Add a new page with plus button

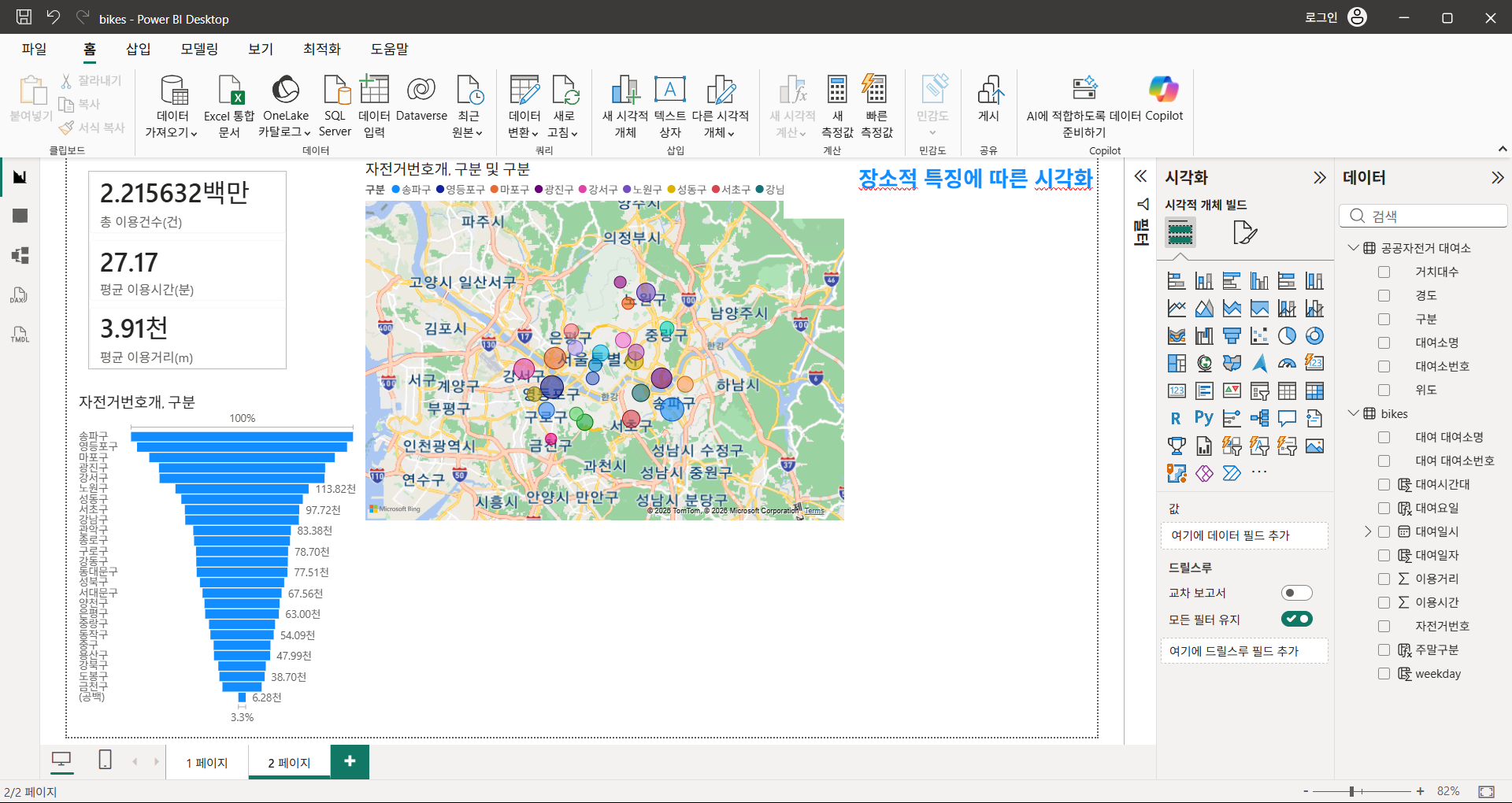click(350, 761)
